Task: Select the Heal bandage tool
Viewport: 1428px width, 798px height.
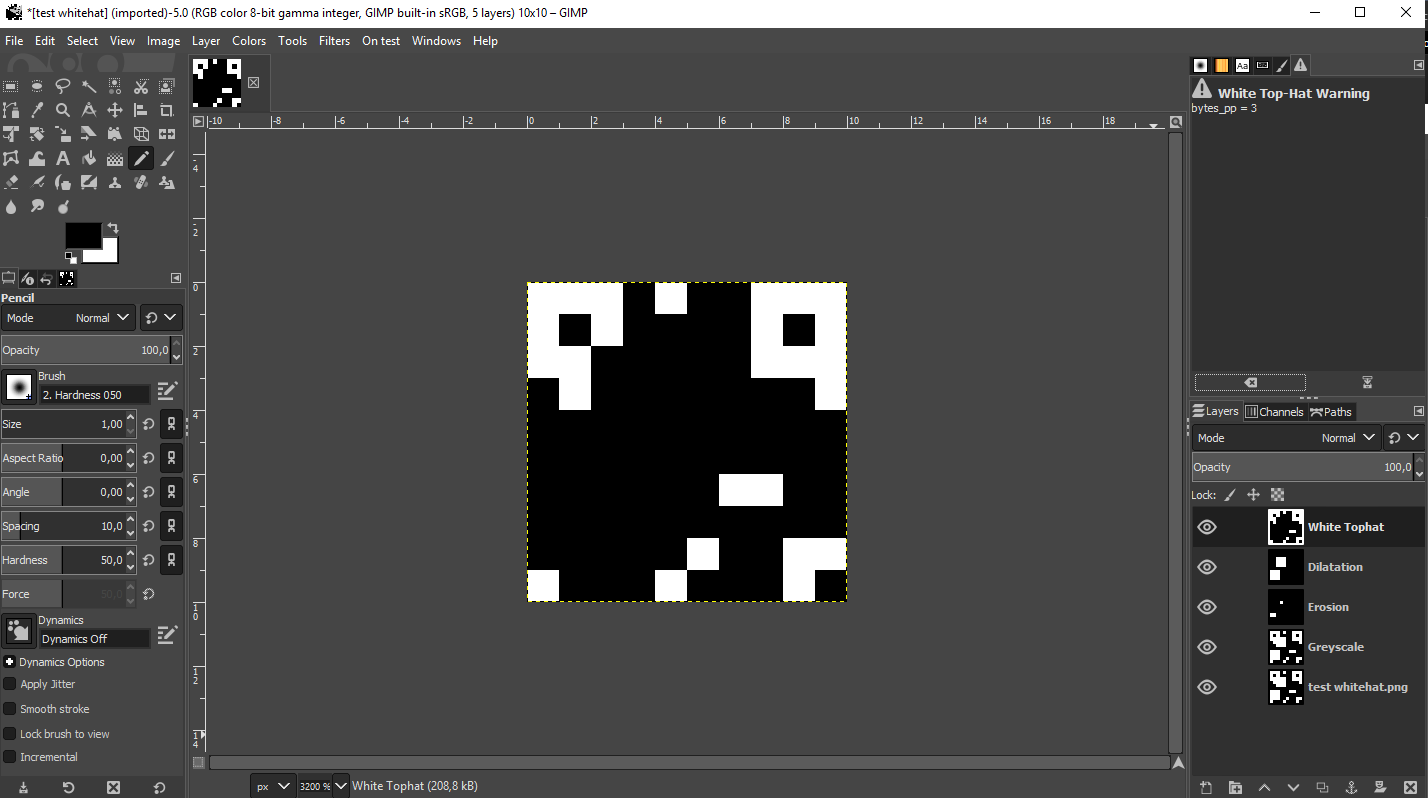Action: pos(141,182)
